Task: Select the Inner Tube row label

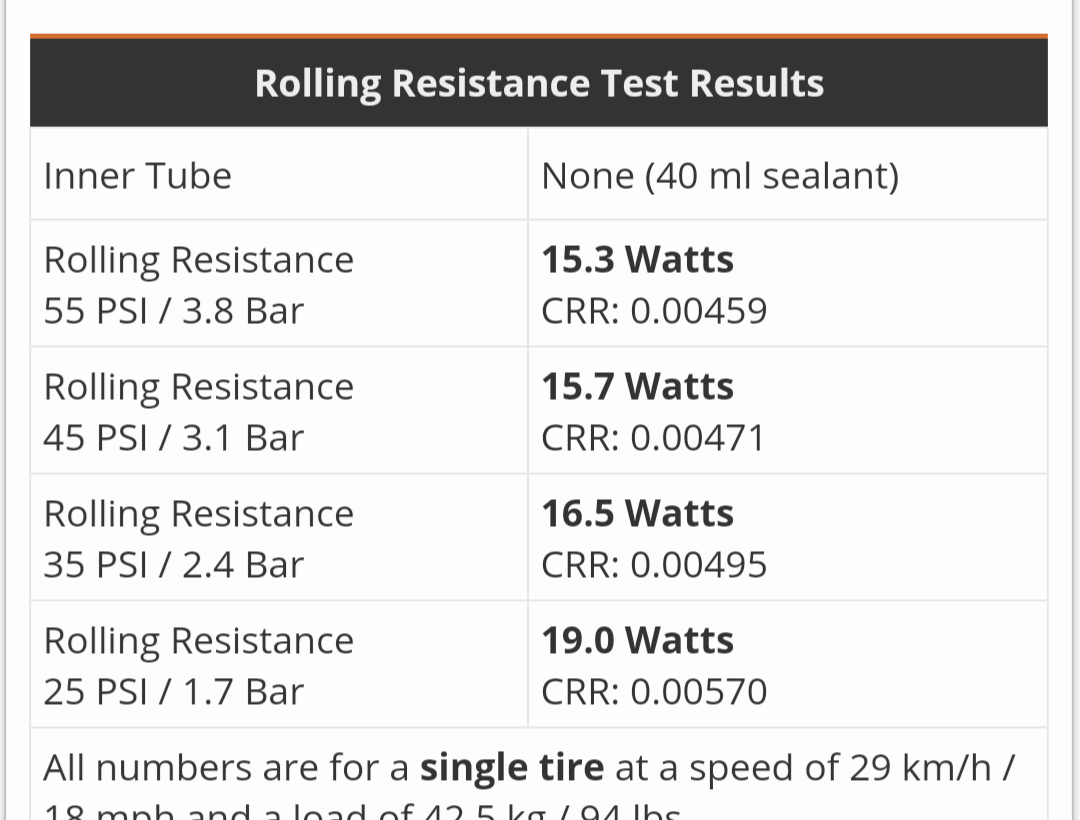Action: 138,176
